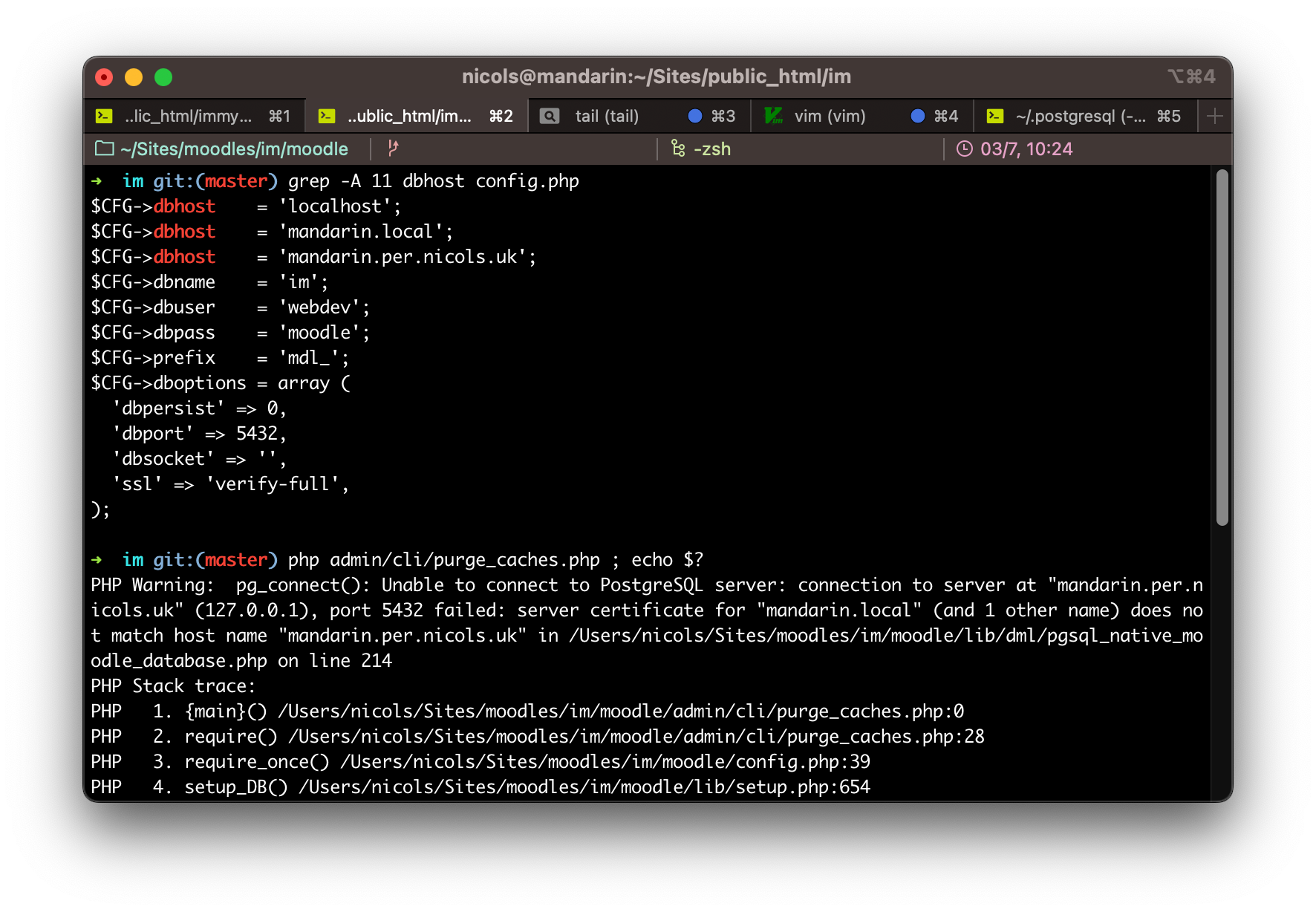This screenshot has height=912, width=1316.
Task: Select the ..ublic_html/im tab
Action: (x=417, y=116)
